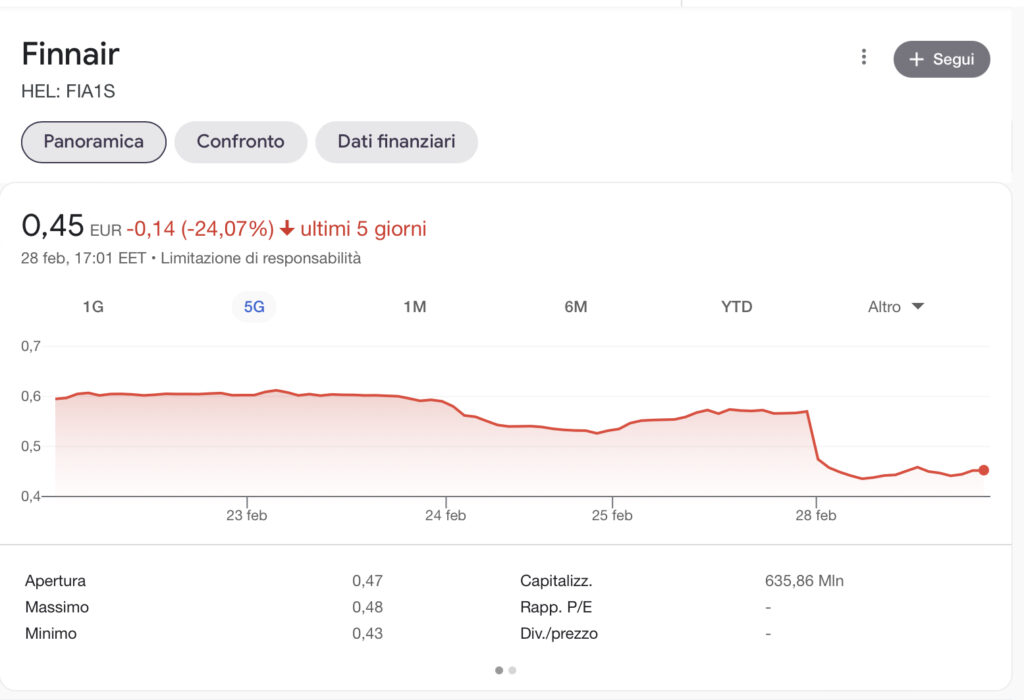Open the three-dot more options menu

pos(863,57)
